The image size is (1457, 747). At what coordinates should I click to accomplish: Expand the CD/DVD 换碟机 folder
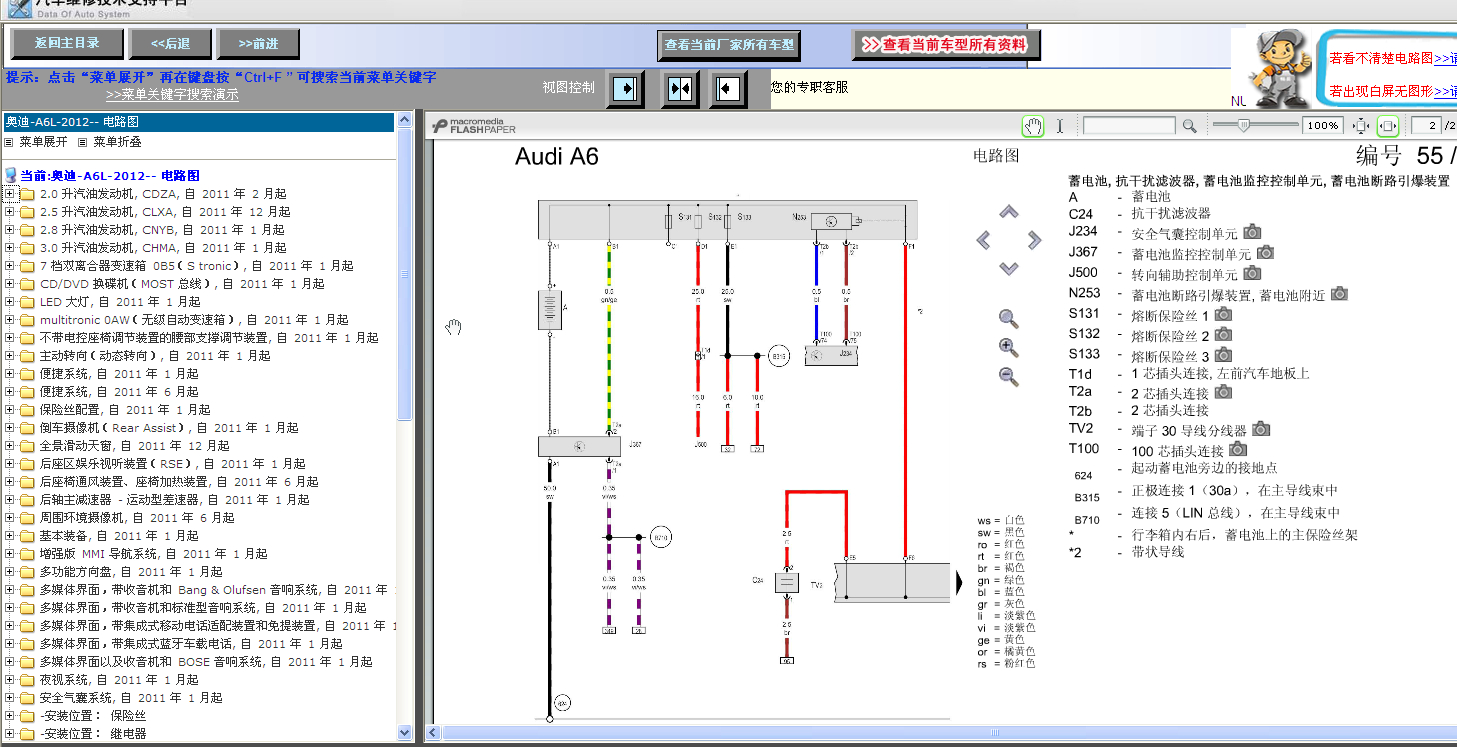(x=10, y=284)
